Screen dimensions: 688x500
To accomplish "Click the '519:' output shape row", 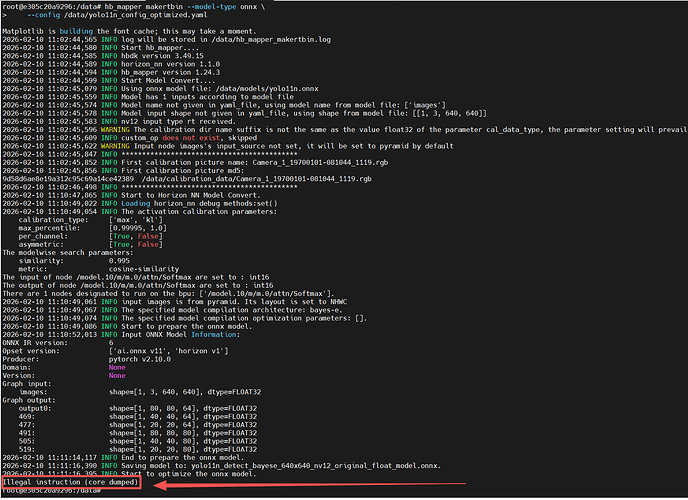I will pos(138,449).
